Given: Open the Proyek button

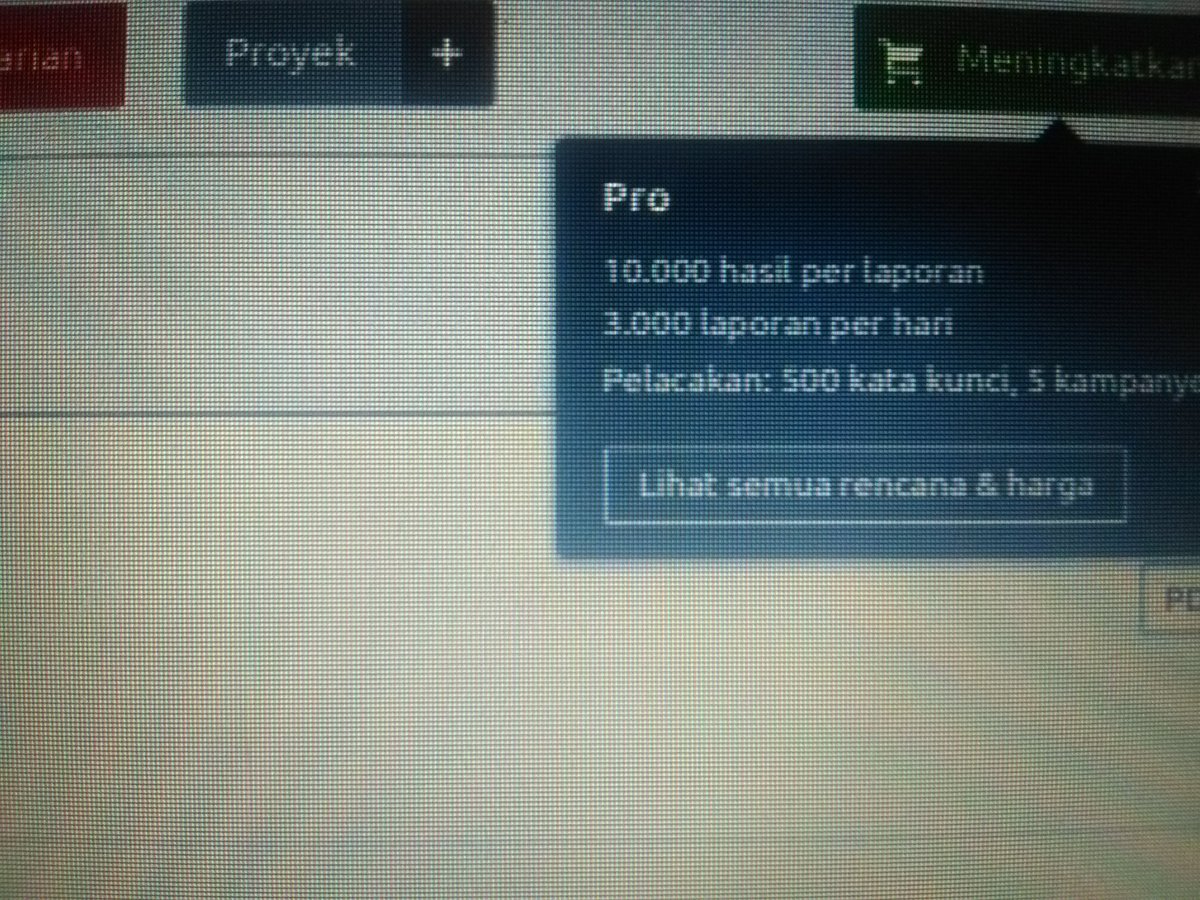Looking at the screenshot, I should coord(294,52).
